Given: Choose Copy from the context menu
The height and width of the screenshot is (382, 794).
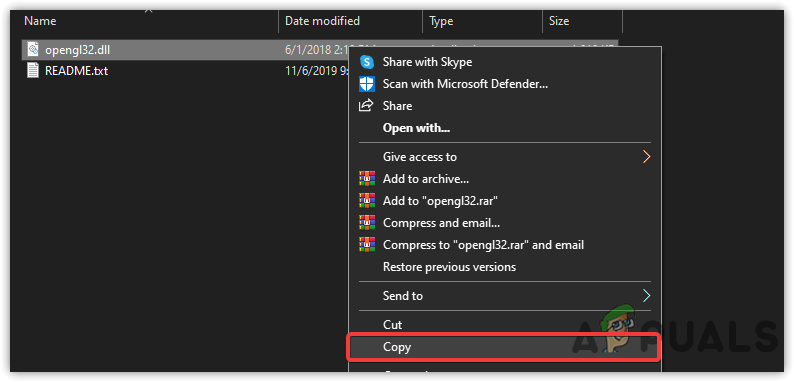Looking at the screenshot, I should [504, 347].
